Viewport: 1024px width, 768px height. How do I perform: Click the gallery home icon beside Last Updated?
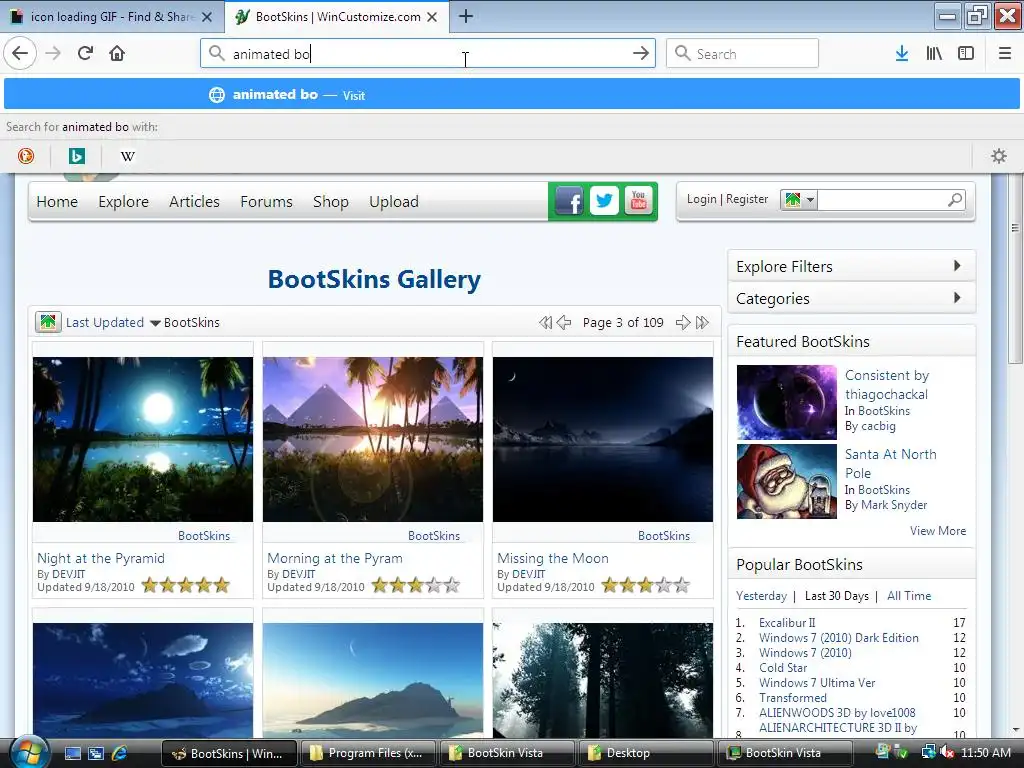(x=48, y=322)
